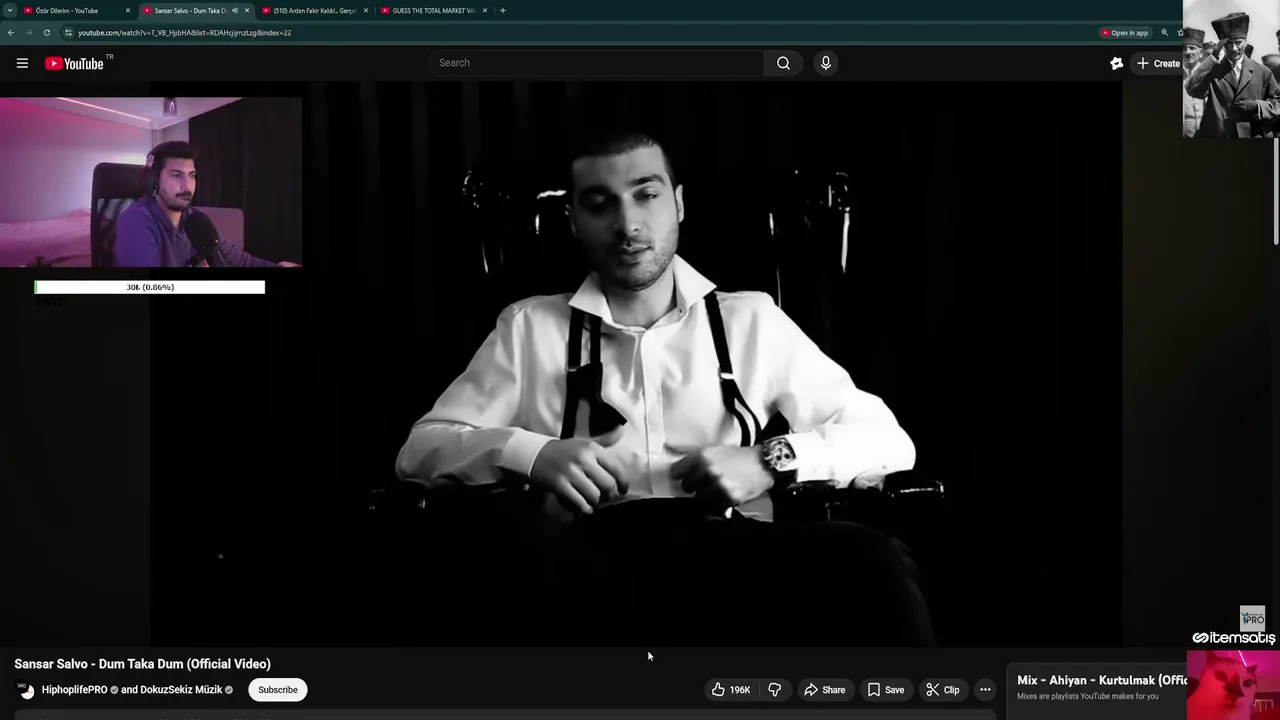Go to the YouTube home logo
The width and height of the screenshot is (1280, 720).
[x=74, y=63]
